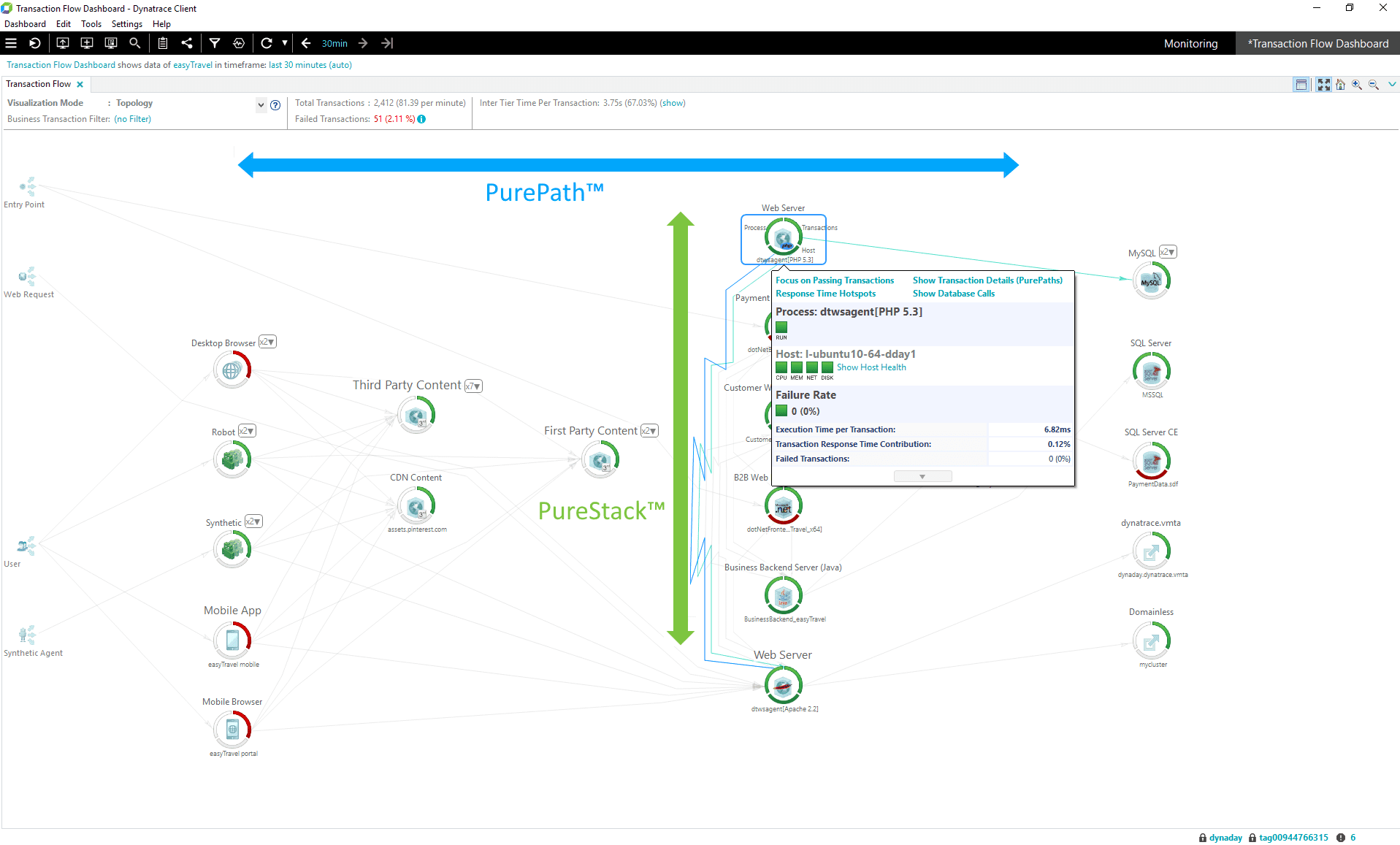Click the SQL Server CE PaymentData node
Screen dimensions: 1400x845
pyautogui.click(x=1152, y=460)
